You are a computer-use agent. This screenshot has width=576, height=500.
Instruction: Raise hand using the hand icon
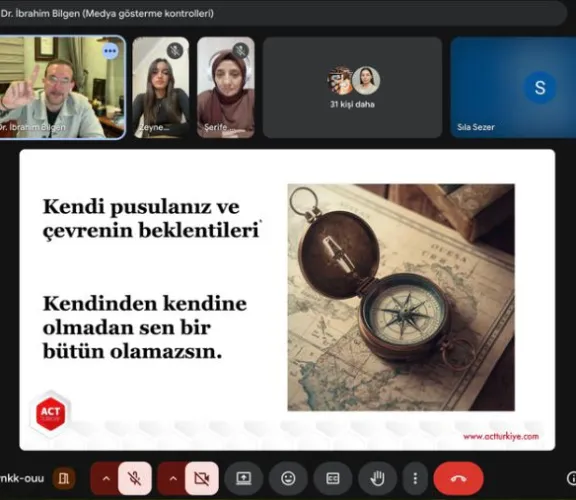click(377, 478)
